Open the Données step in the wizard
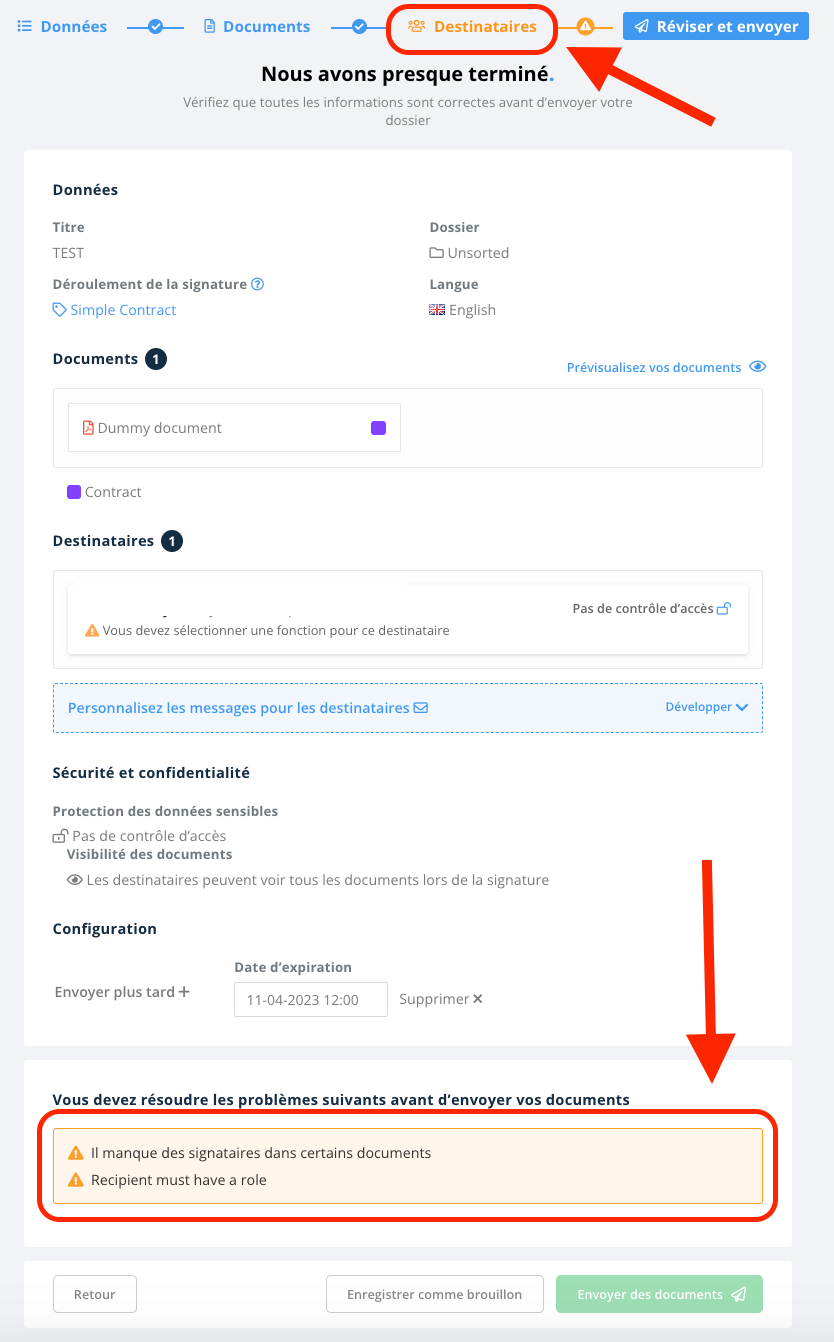Screen dimensions: 834x1342 tap(62, 27)
